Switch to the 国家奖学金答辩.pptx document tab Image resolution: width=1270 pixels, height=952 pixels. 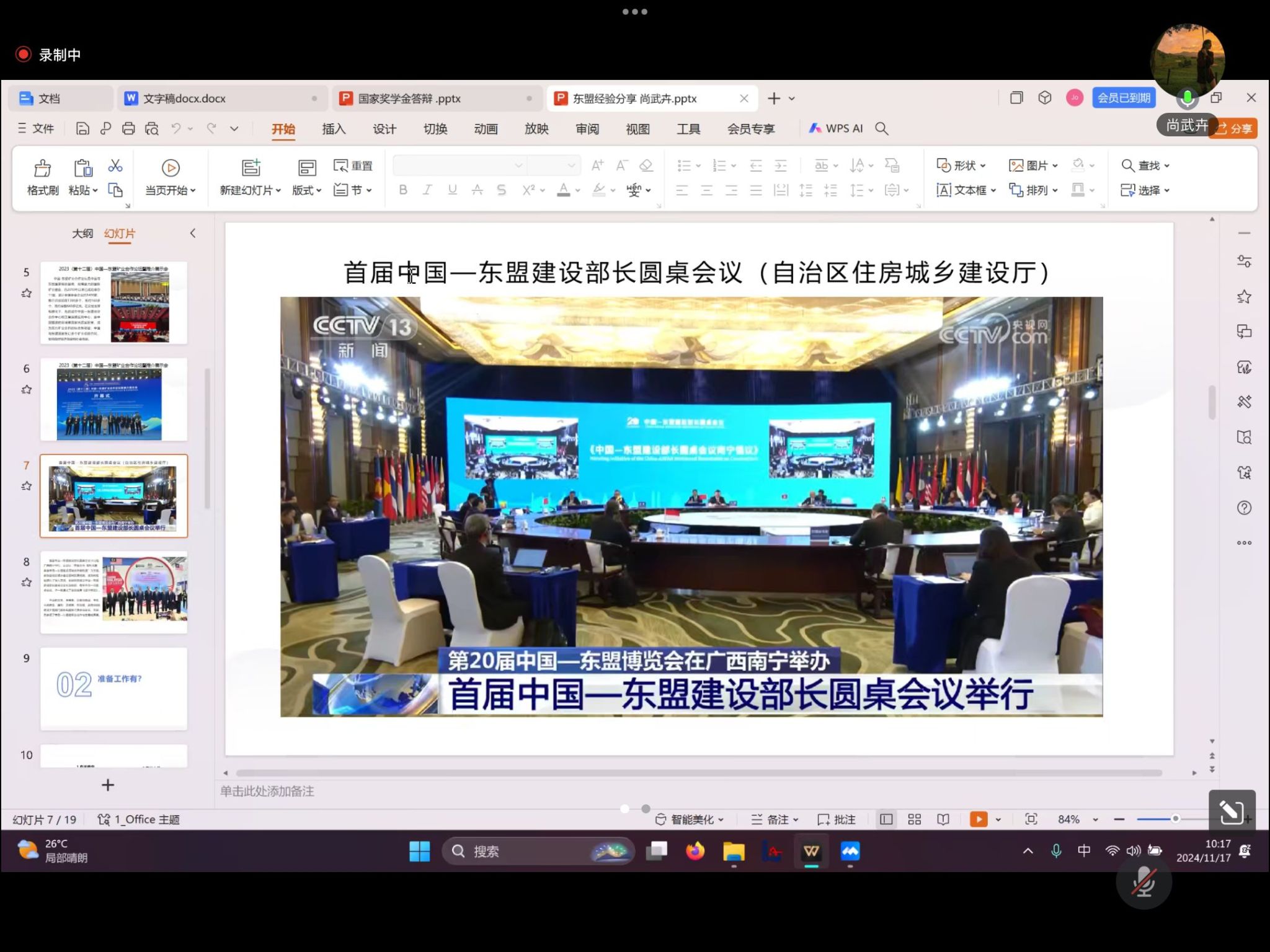click(x=409, y=99)
